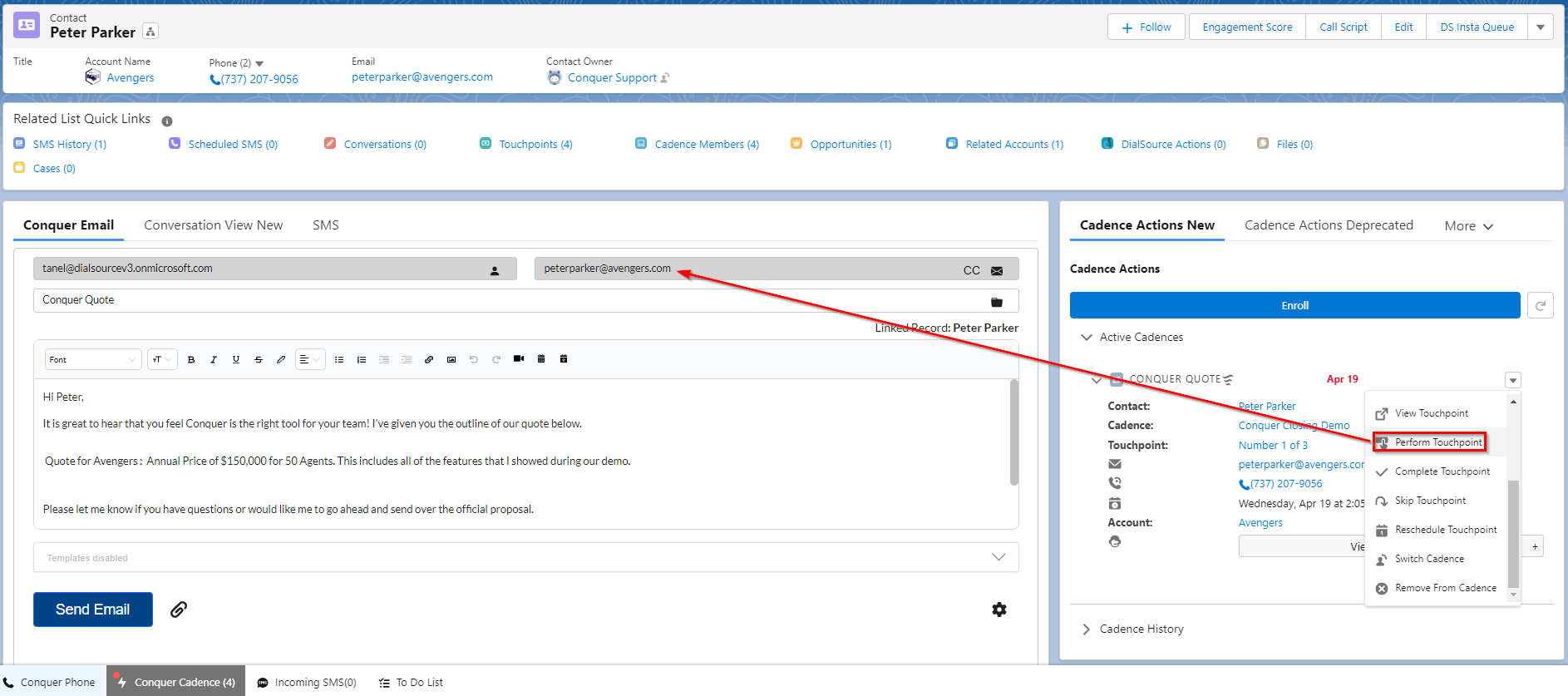The height and width of the screenshot is (696, 1568).
Task: Open the template folder icon in subject field
Action: [997, 302]
